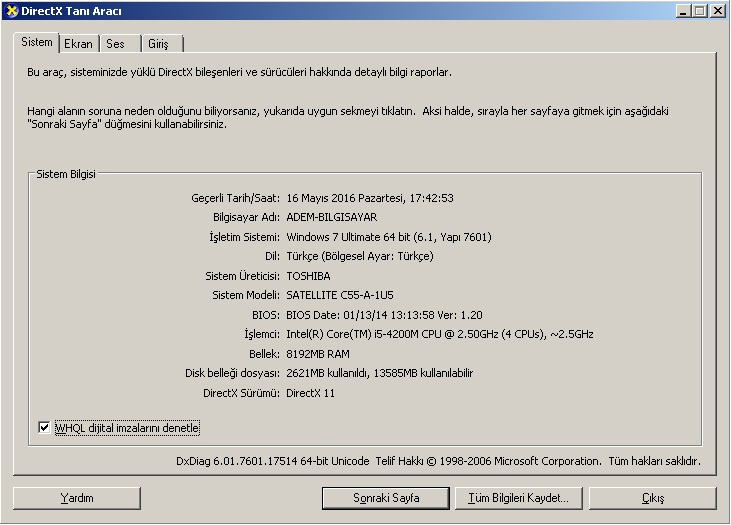Screen dimensions: 731x525
Task: Click the İşletim Sistemi label
Action: pyautogui.click(x=244, y=237)
